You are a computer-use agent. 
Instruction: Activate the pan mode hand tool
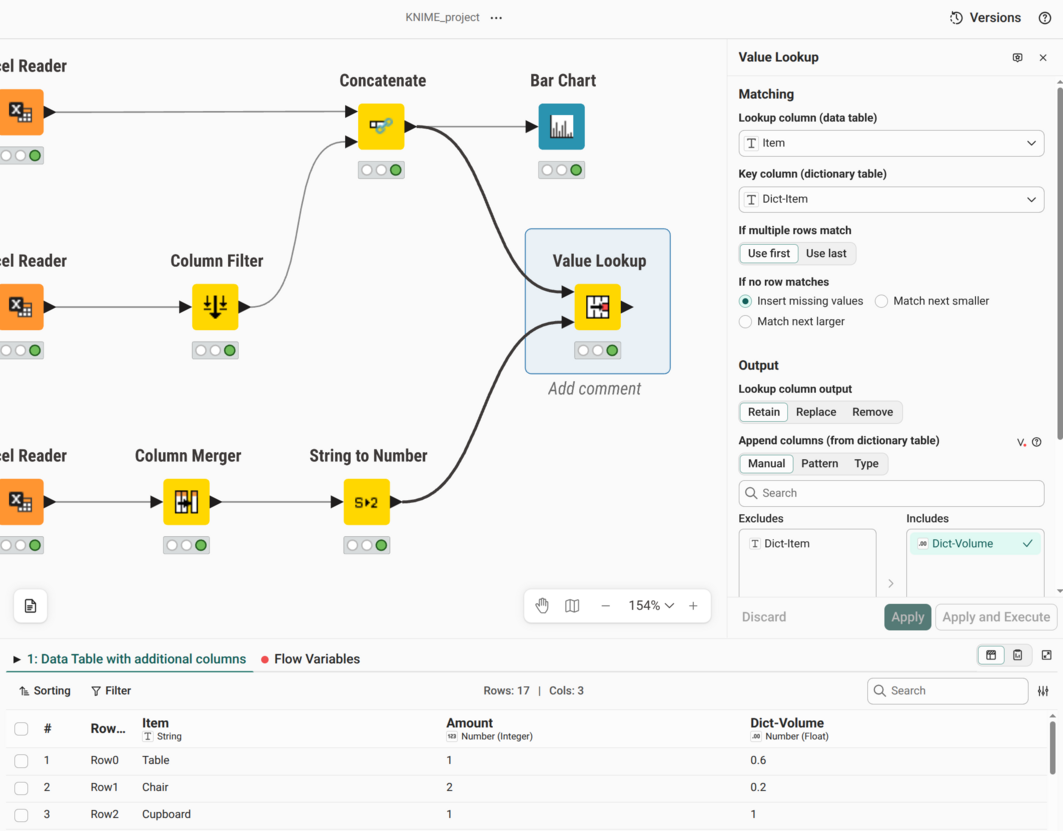tap(542, 605)
